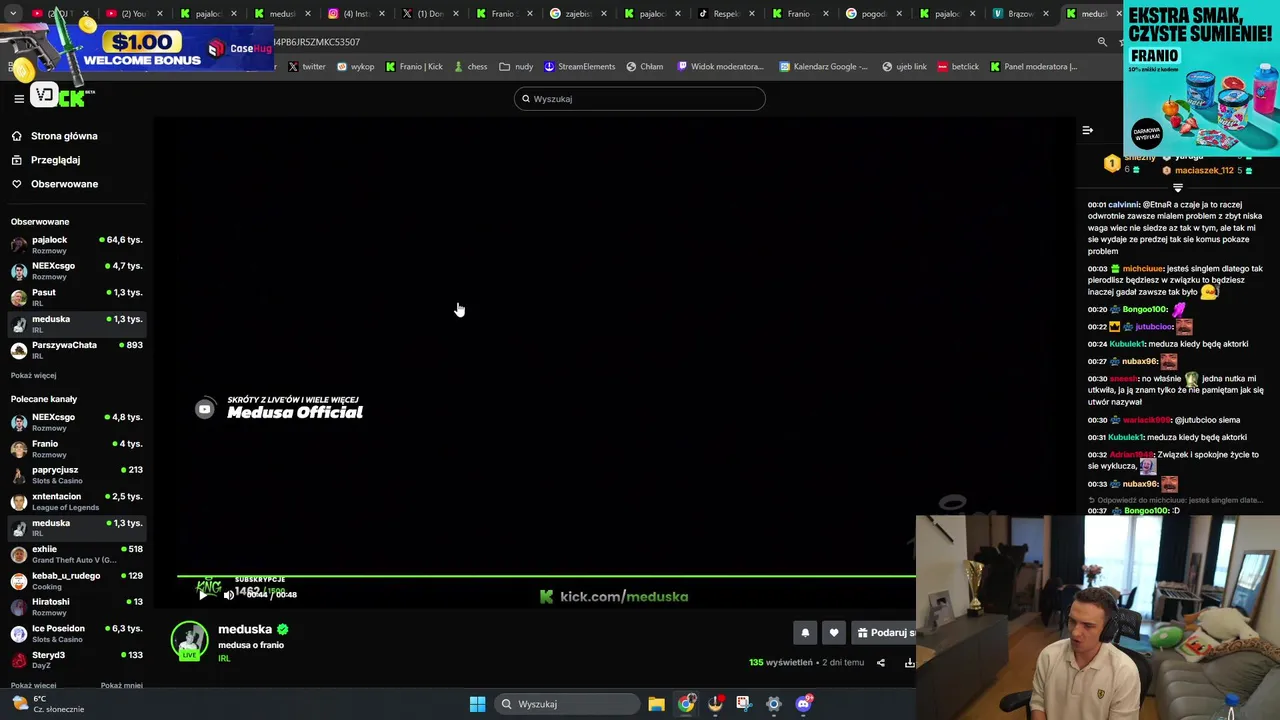
Task: Open pajalock channel in followed list
Action: (77, 244)
